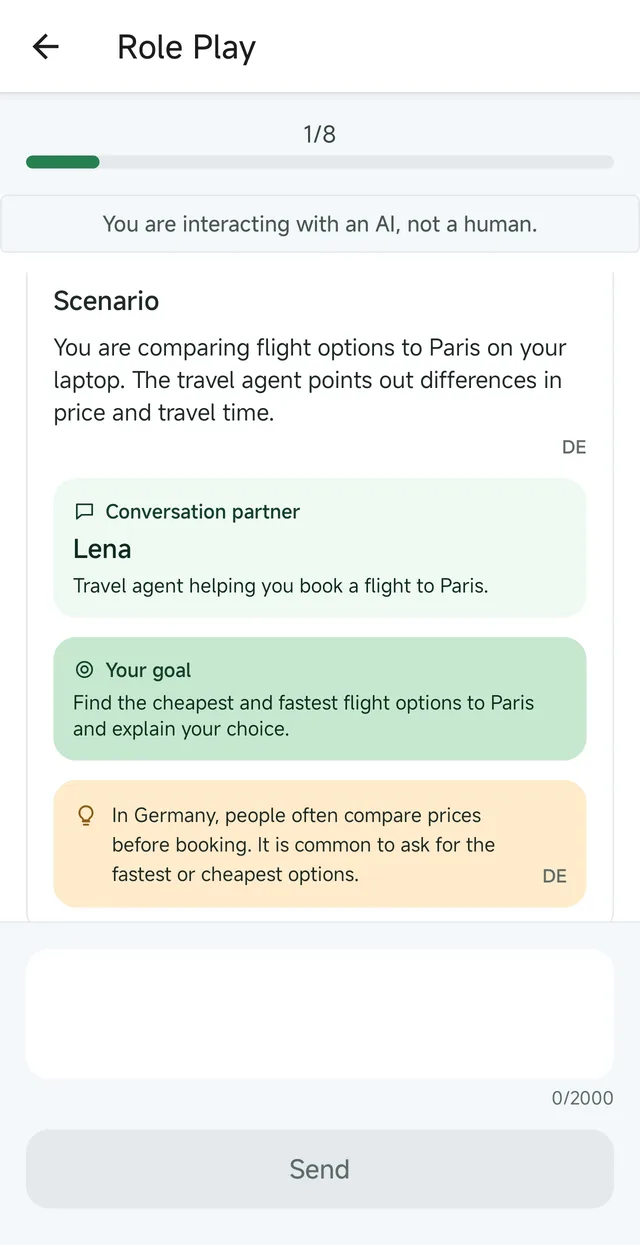640x1245 pixels.
Task: Click the scenario description text about Paris
Action: 310,380
